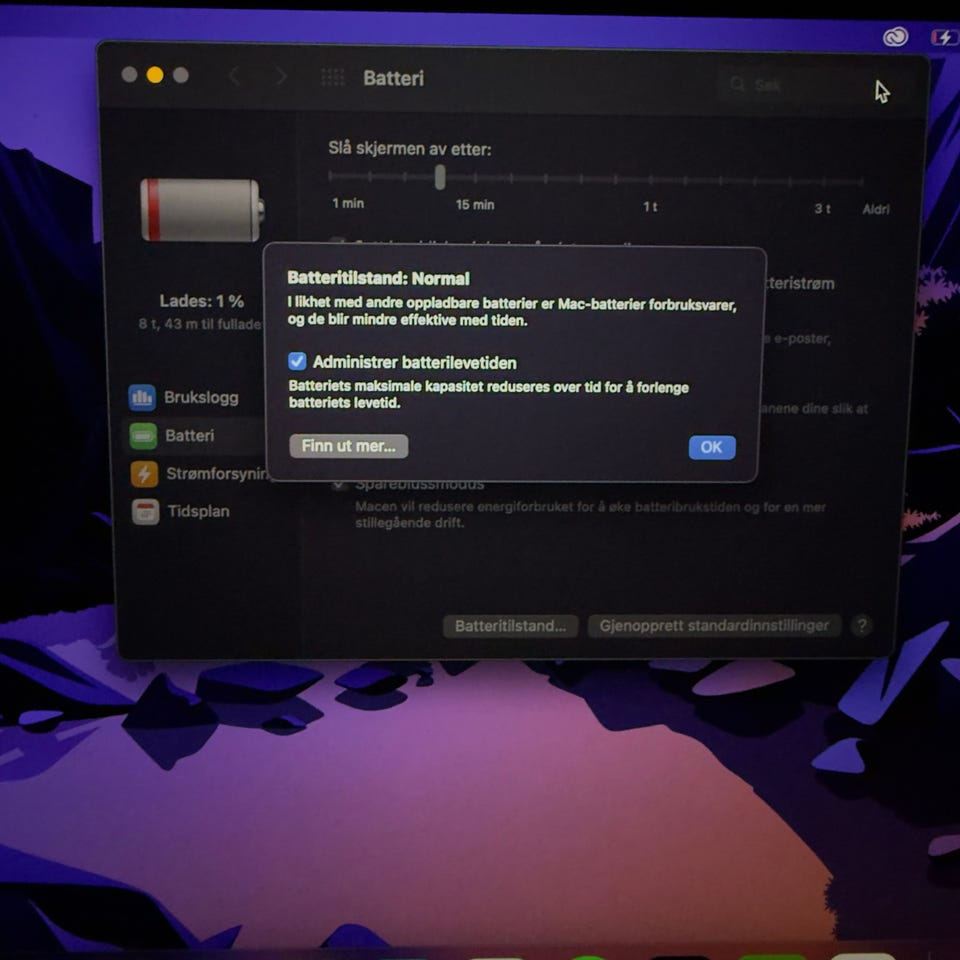960x960 pixels.
Task: Click the 'Aldri' end of the slider
Action: tap(876, 209)
